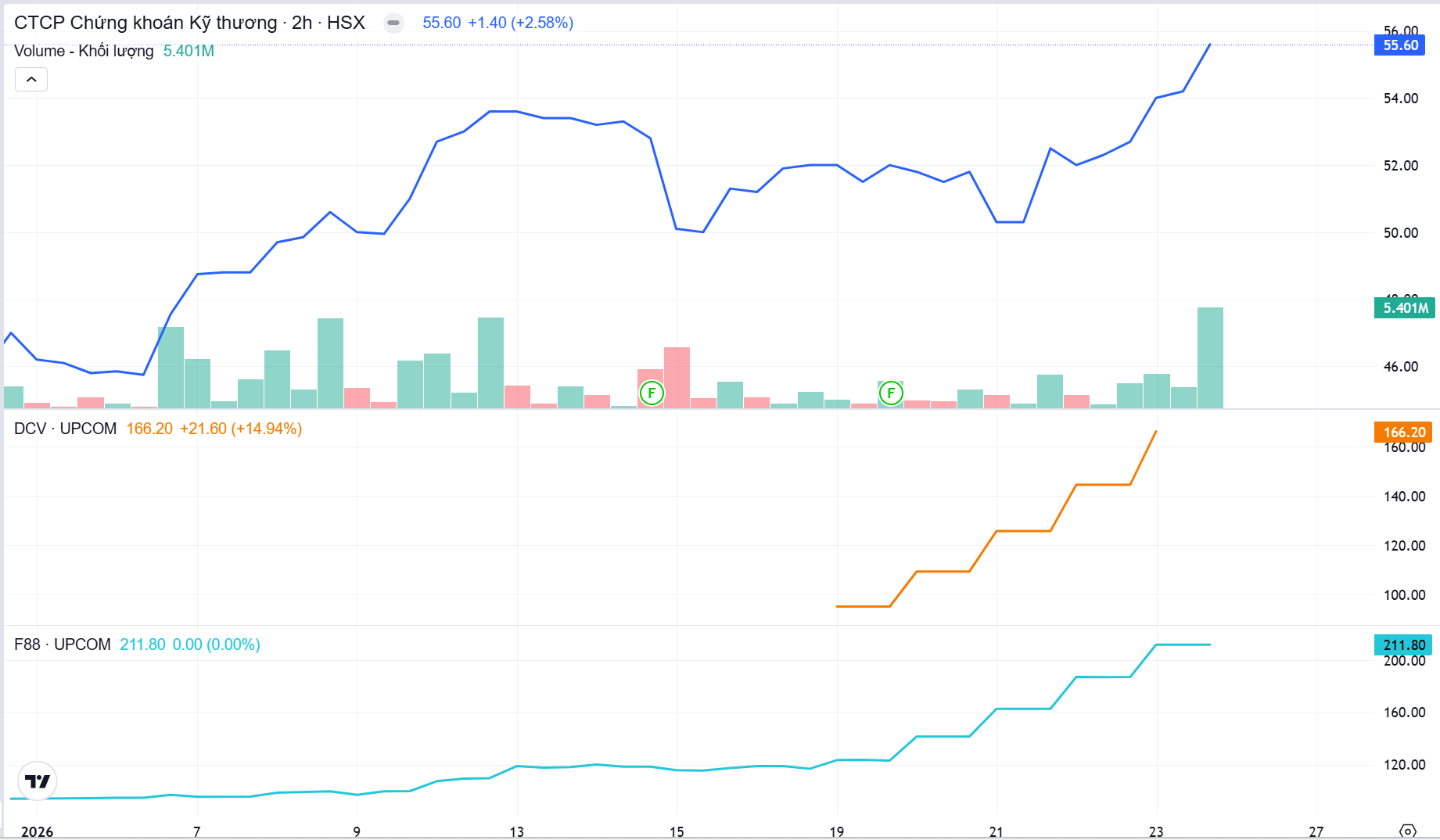Viewport: 1440px width, 840px height.
Task: Click the 160.00 label on F88 axis
Action: click(1404, 713)
